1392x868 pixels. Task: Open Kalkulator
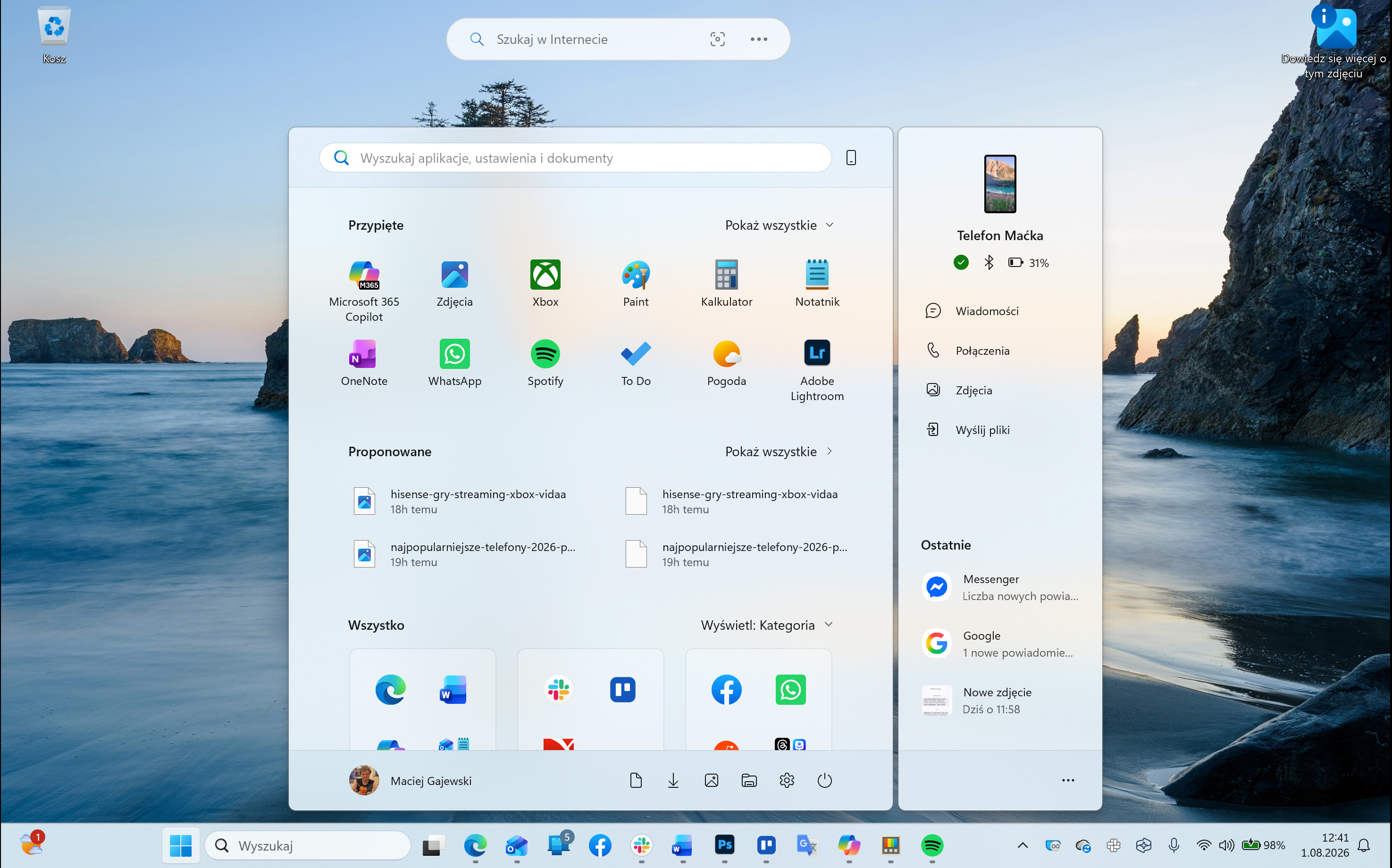pyautogui.click(x=727, y=284)
